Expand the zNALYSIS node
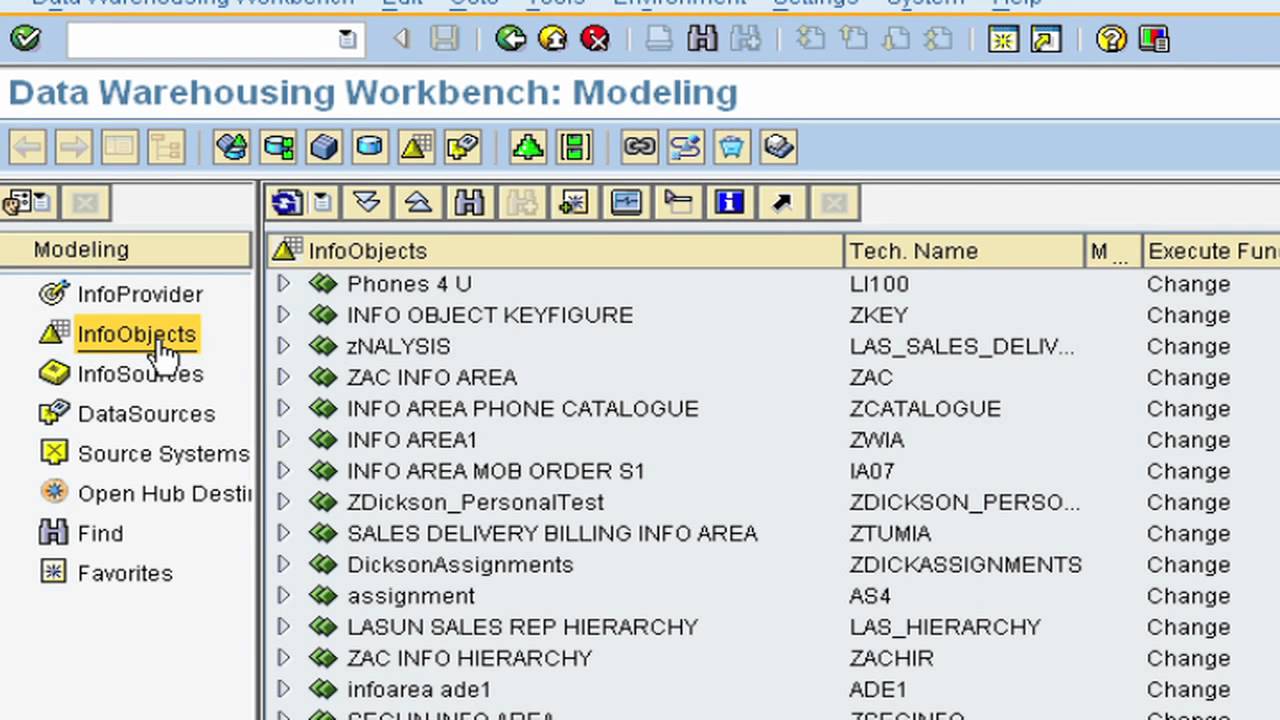 click(x=284, y=346)
